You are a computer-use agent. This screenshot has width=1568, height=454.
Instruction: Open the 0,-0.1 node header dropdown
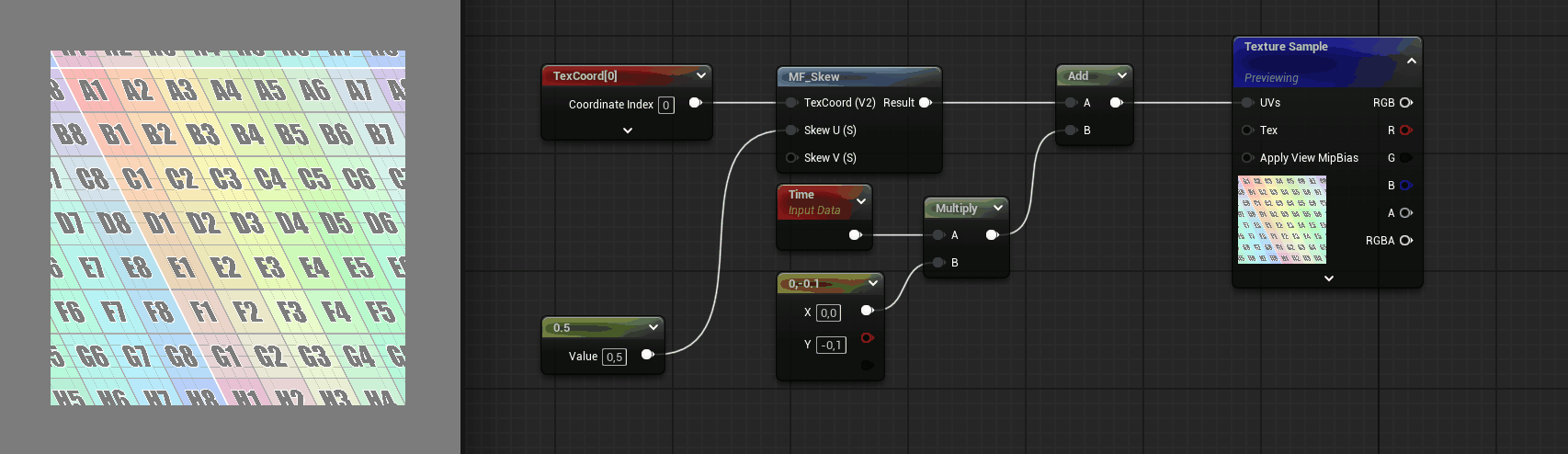pyautogui.click(x=873, y=283)
